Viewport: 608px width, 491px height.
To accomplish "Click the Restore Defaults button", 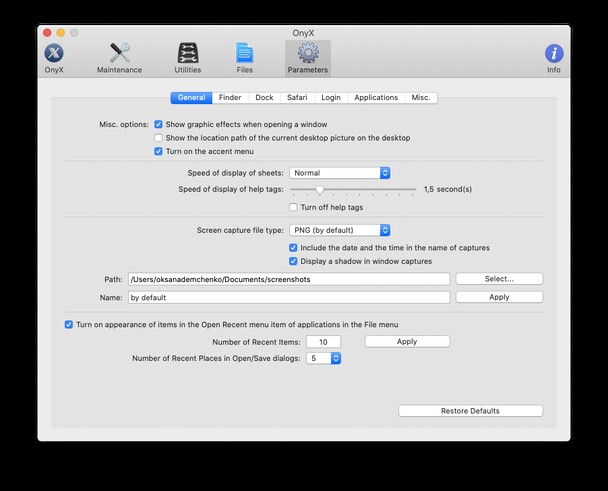I will pyautogui.click(x=470, y=411).
